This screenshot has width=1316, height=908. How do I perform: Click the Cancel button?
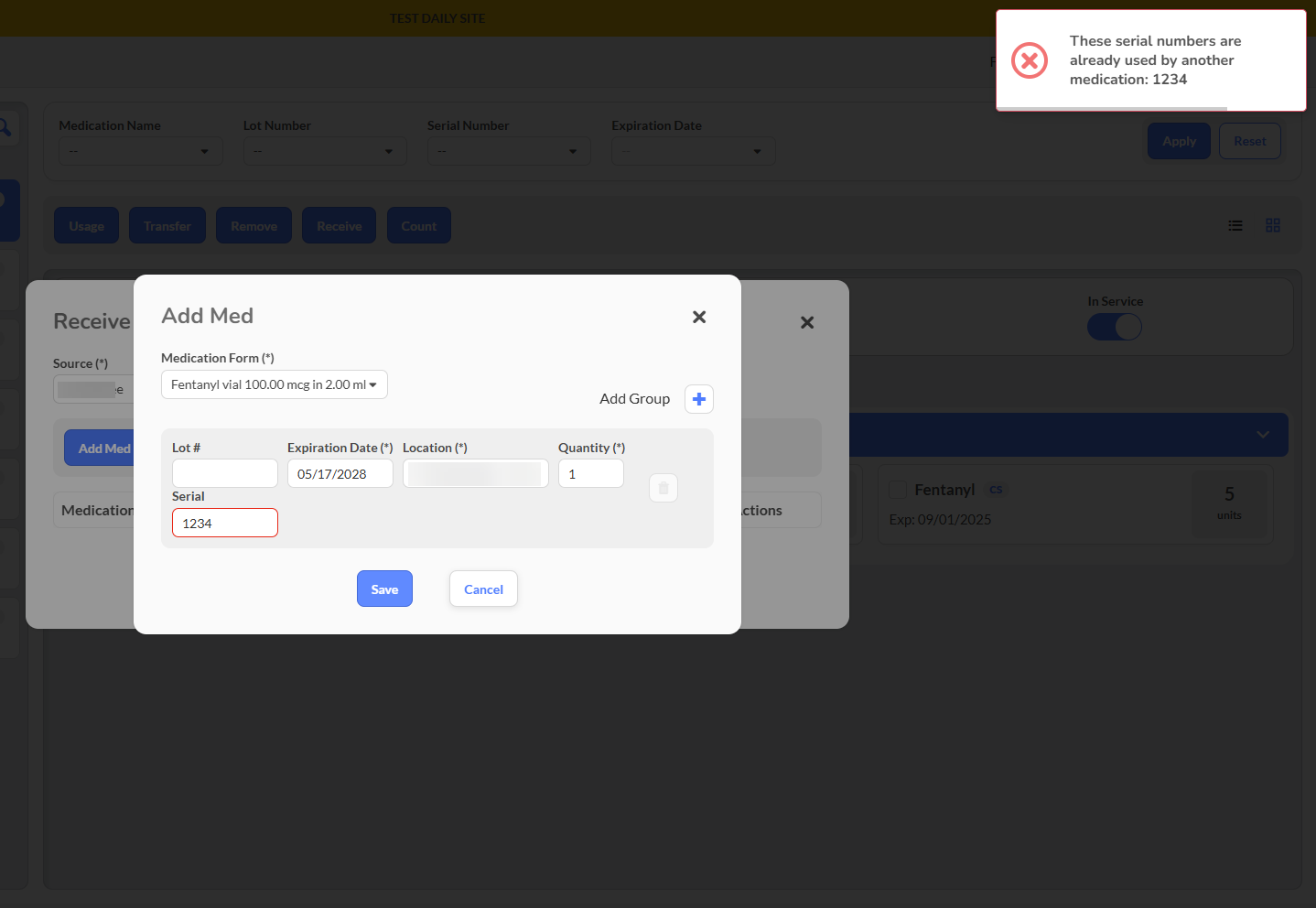(x=483, y=589)
